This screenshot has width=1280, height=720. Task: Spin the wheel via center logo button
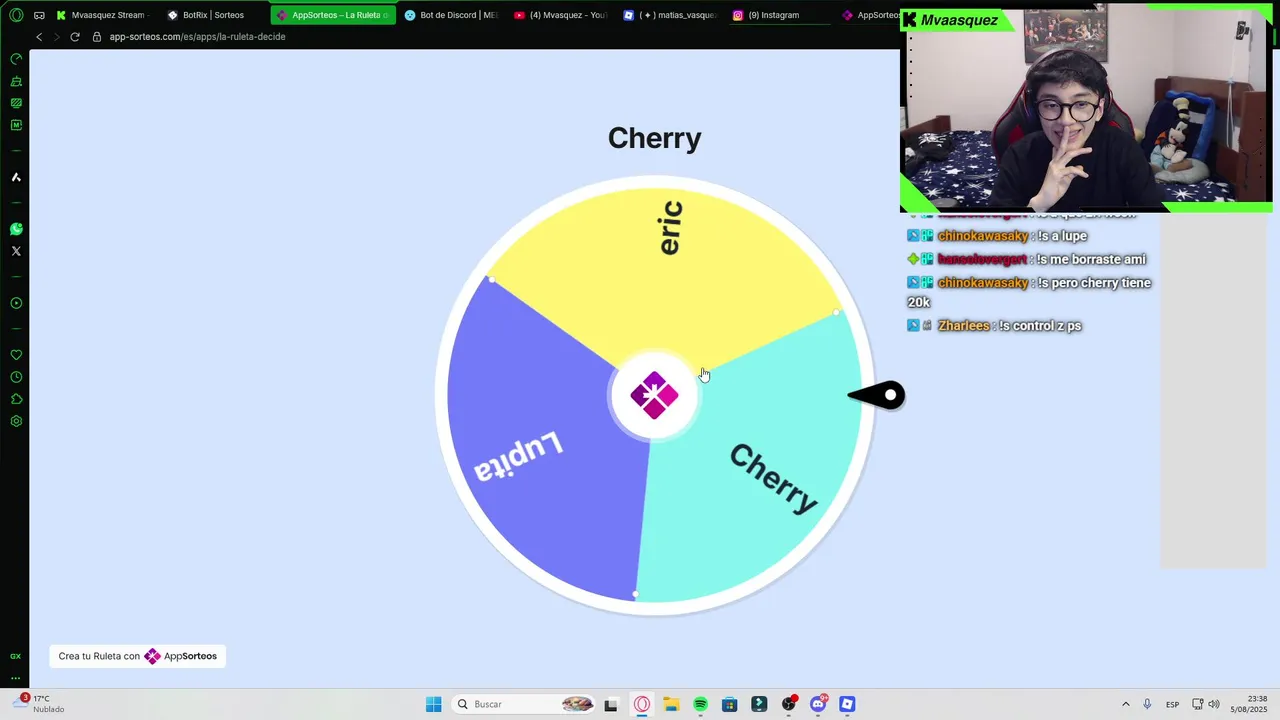click(654, 396)
